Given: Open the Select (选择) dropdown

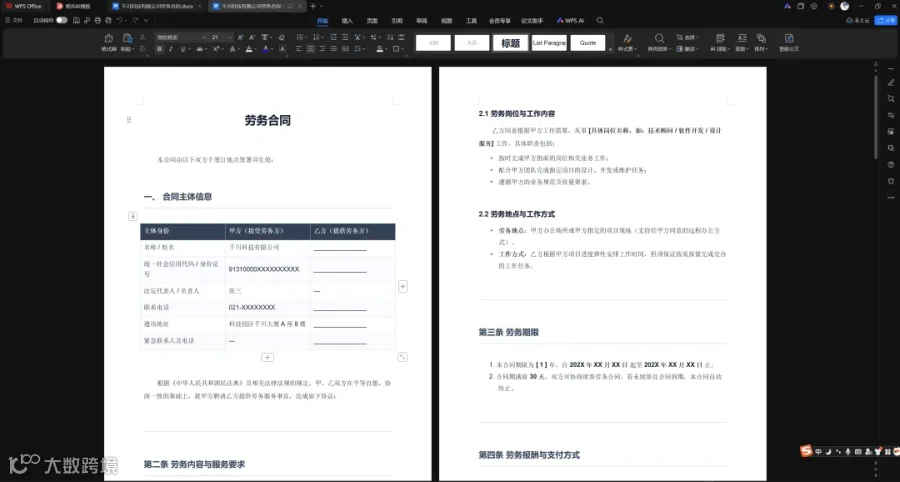Looking at the screenshot, I should (x=687, y=37).
